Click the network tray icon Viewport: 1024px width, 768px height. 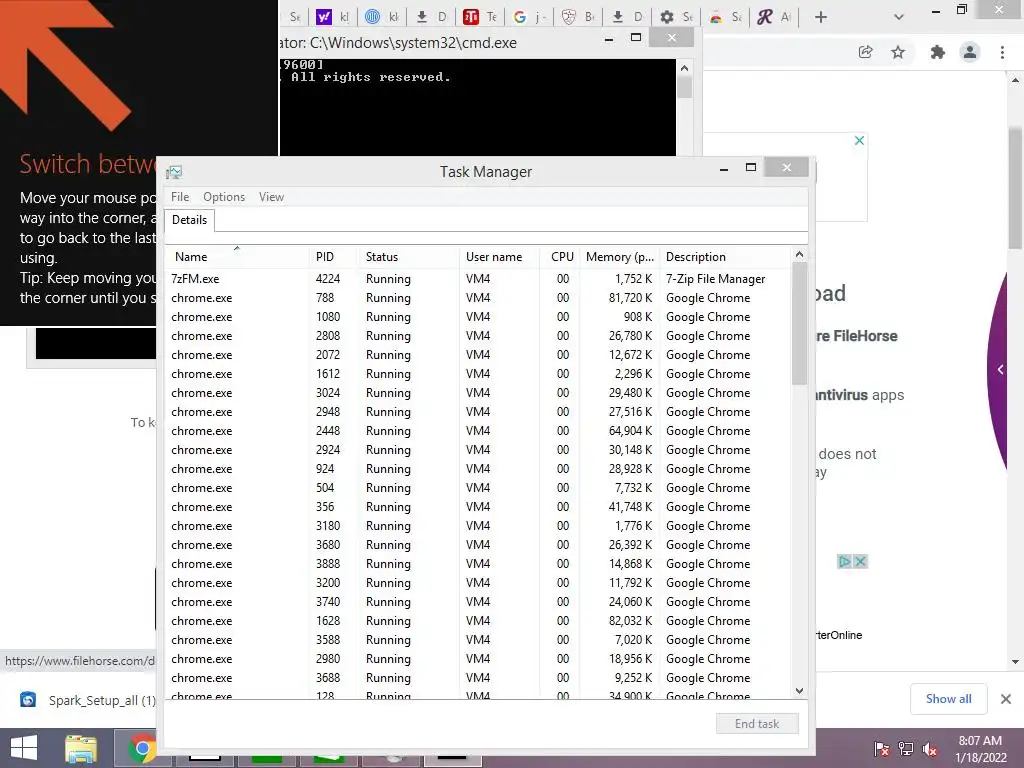pyautogui.click(x=906, y=749)
